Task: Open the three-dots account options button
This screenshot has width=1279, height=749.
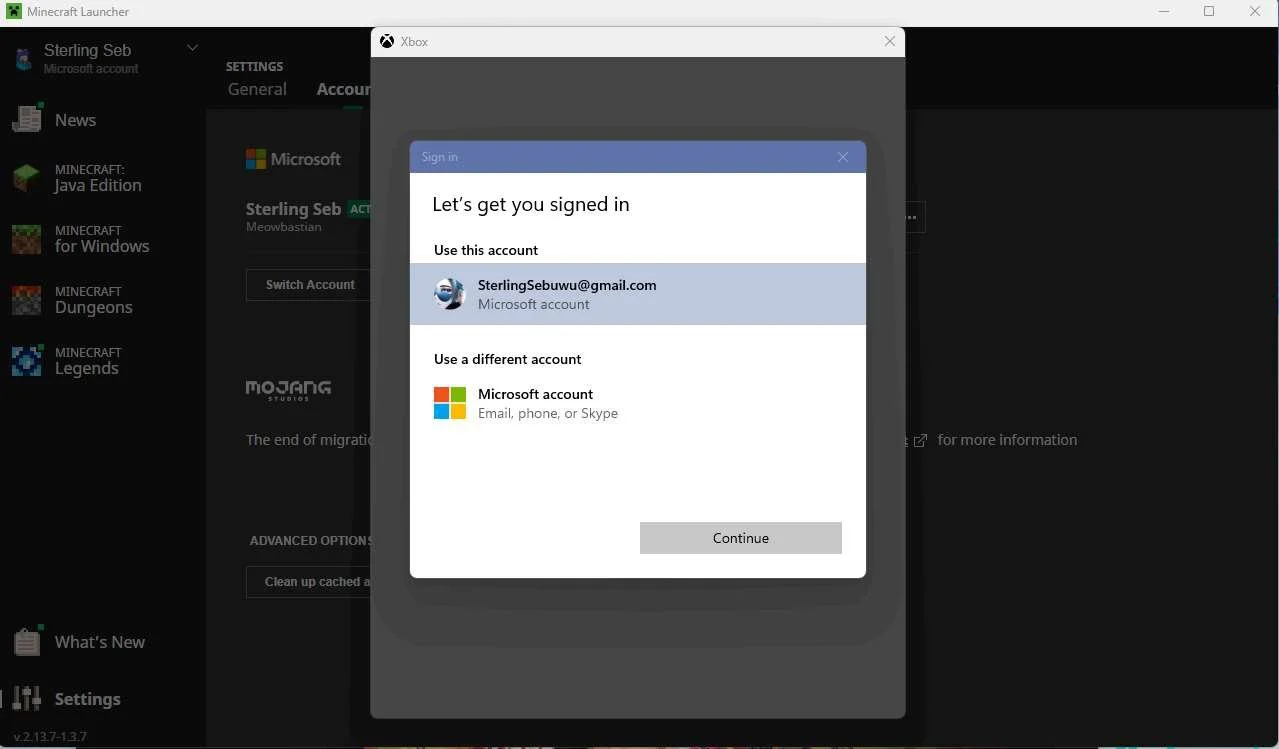Action: [x=911, y=217]
